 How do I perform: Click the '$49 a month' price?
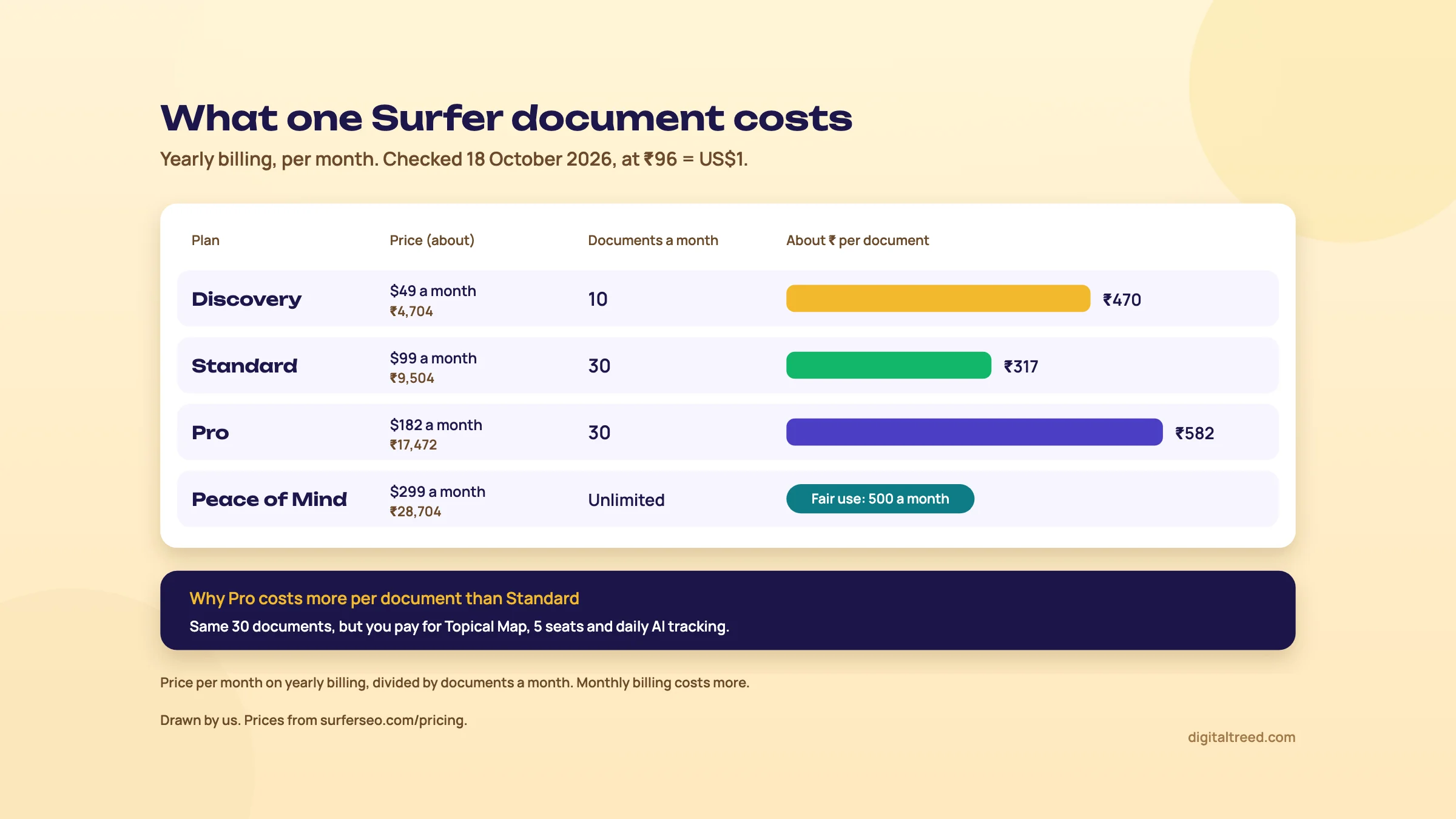click(x=433, y=291)
